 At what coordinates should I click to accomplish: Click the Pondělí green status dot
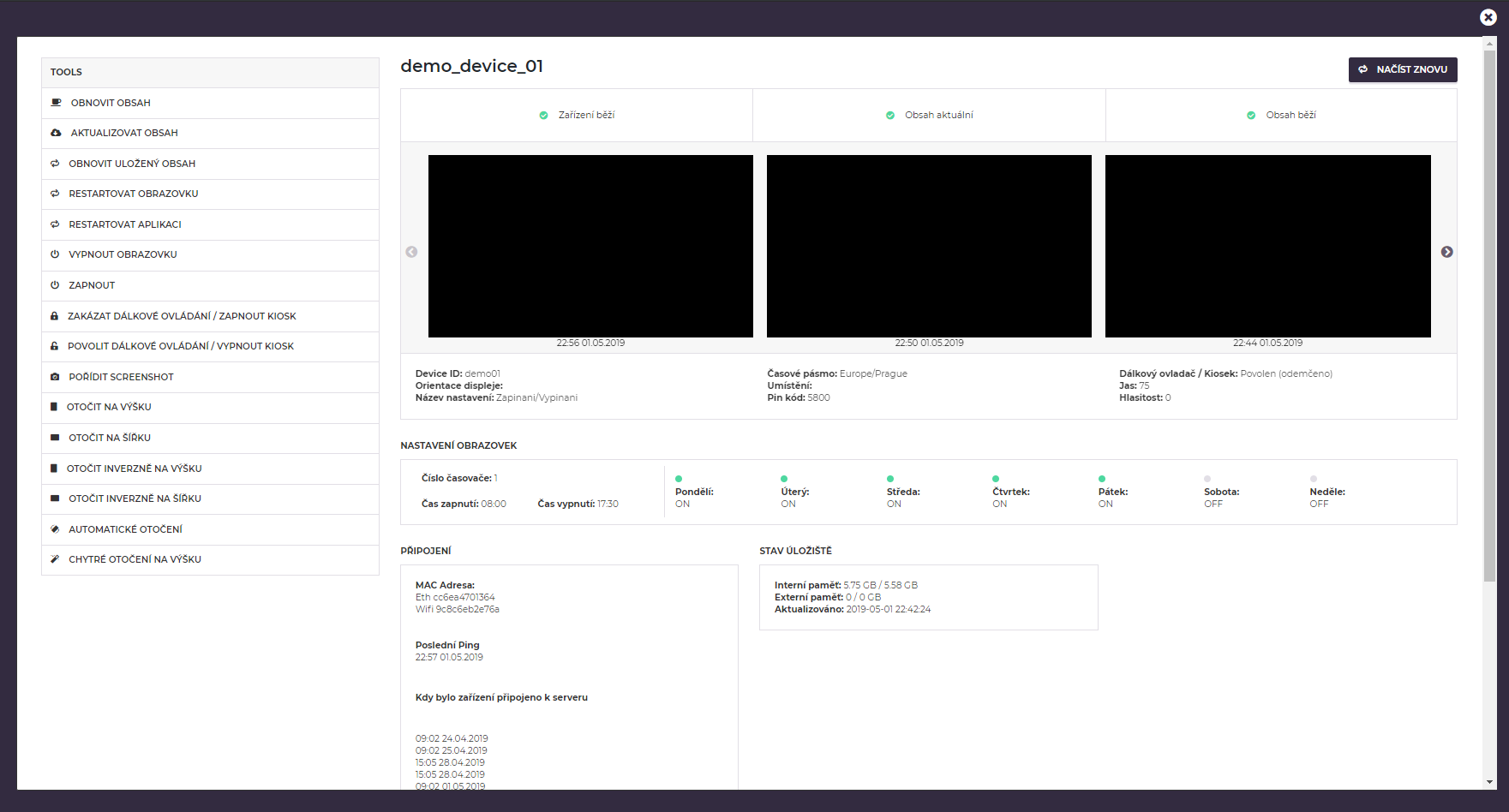(679, 479)
